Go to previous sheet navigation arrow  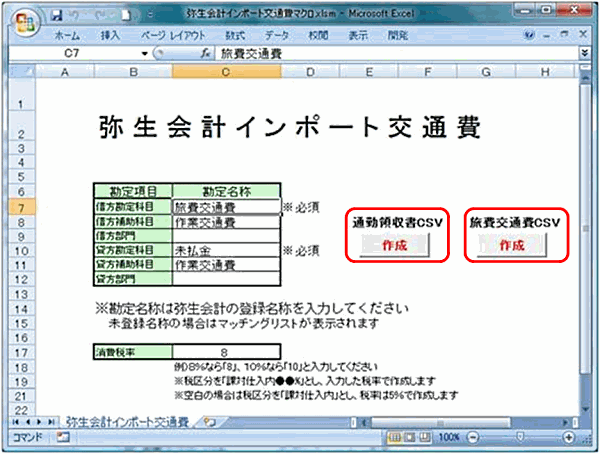pos(28,422)
